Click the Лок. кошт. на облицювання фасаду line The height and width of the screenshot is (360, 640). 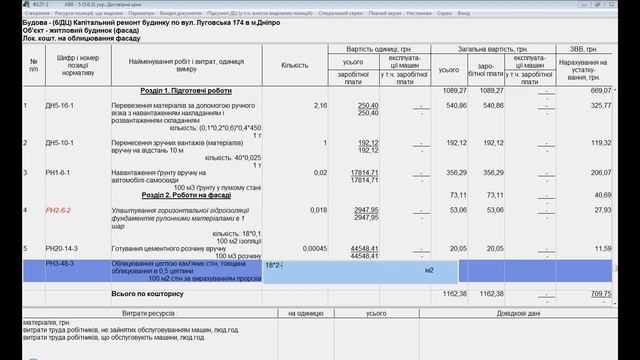[x=82, y=38]
